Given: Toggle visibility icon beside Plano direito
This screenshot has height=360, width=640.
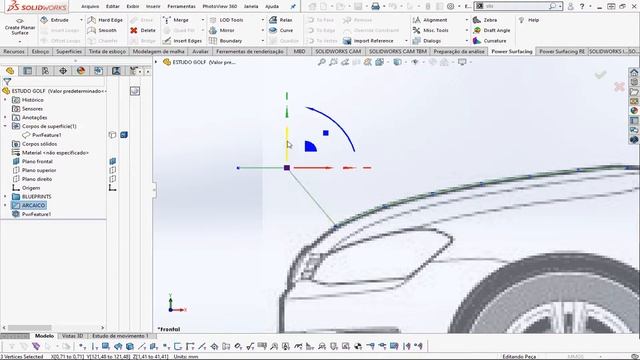Looking at the screenshot, I should click(x=113, y=179).
